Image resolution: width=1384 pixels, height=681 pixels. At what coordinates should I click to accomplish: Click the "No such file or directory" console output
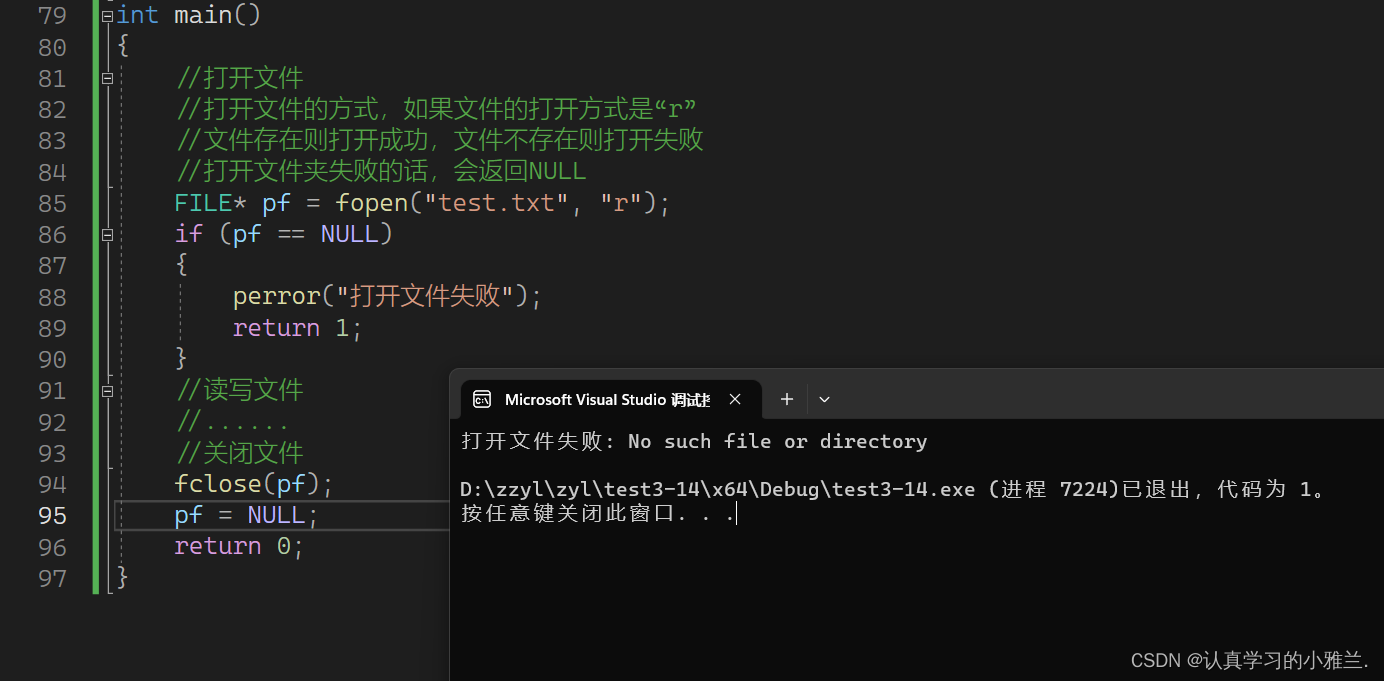777,441
